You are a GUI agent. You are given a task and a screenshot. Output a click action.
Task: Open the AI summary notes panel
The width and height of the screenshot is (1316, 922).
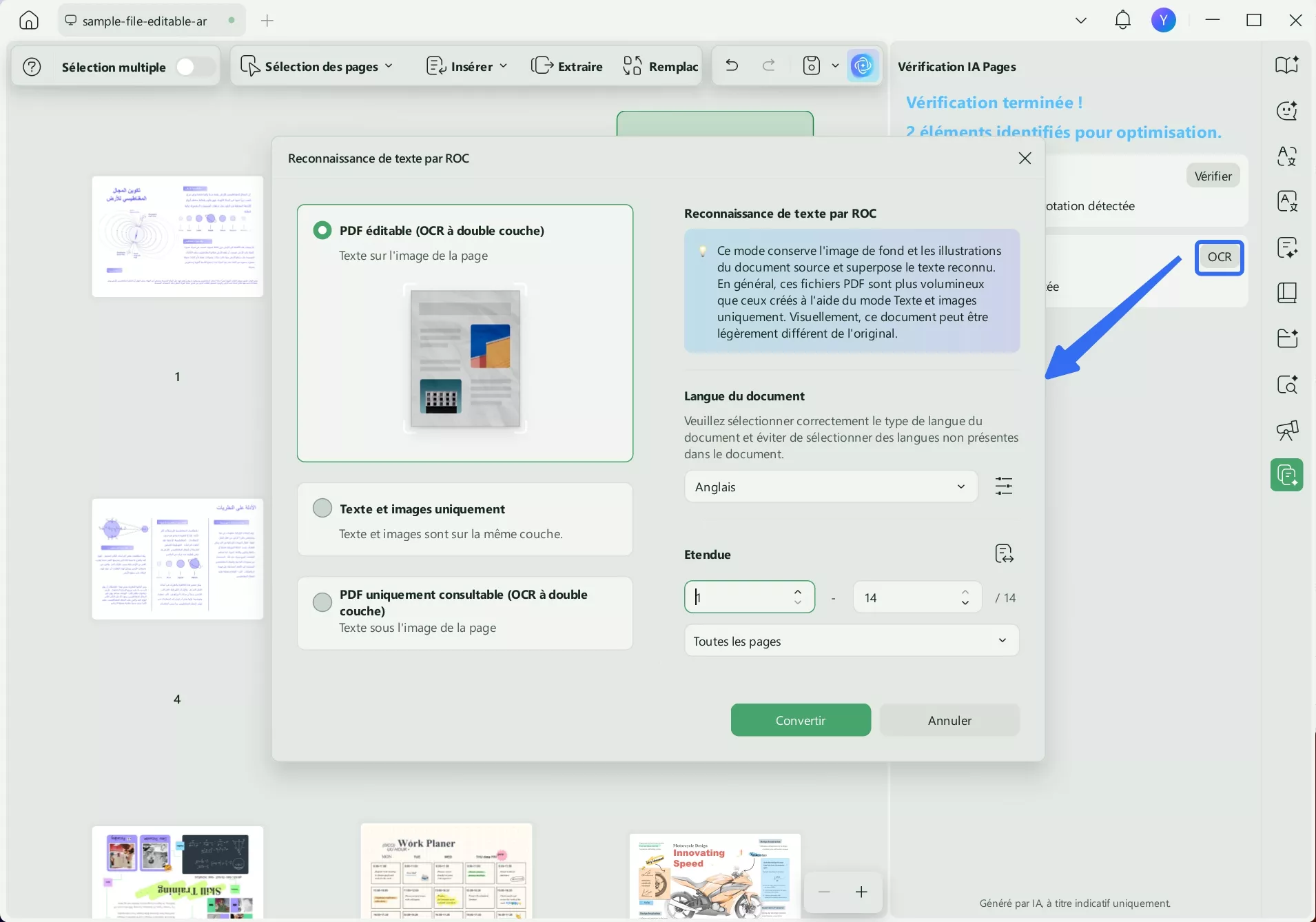1287,247
